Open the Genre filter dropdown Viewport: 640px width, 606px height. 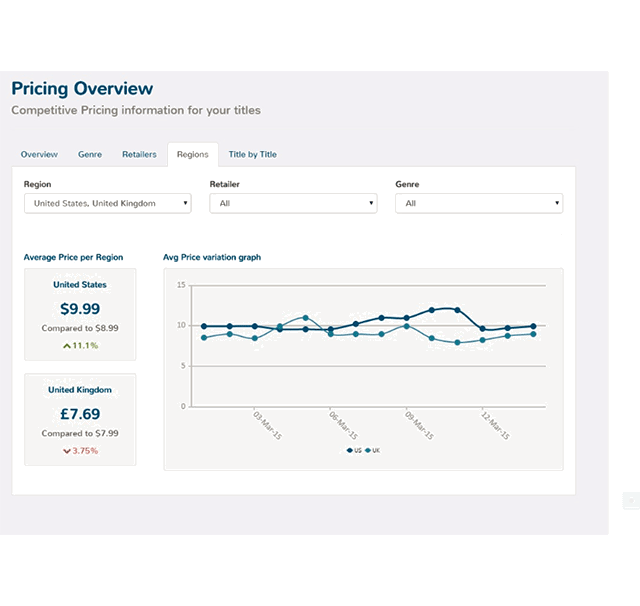478,203
